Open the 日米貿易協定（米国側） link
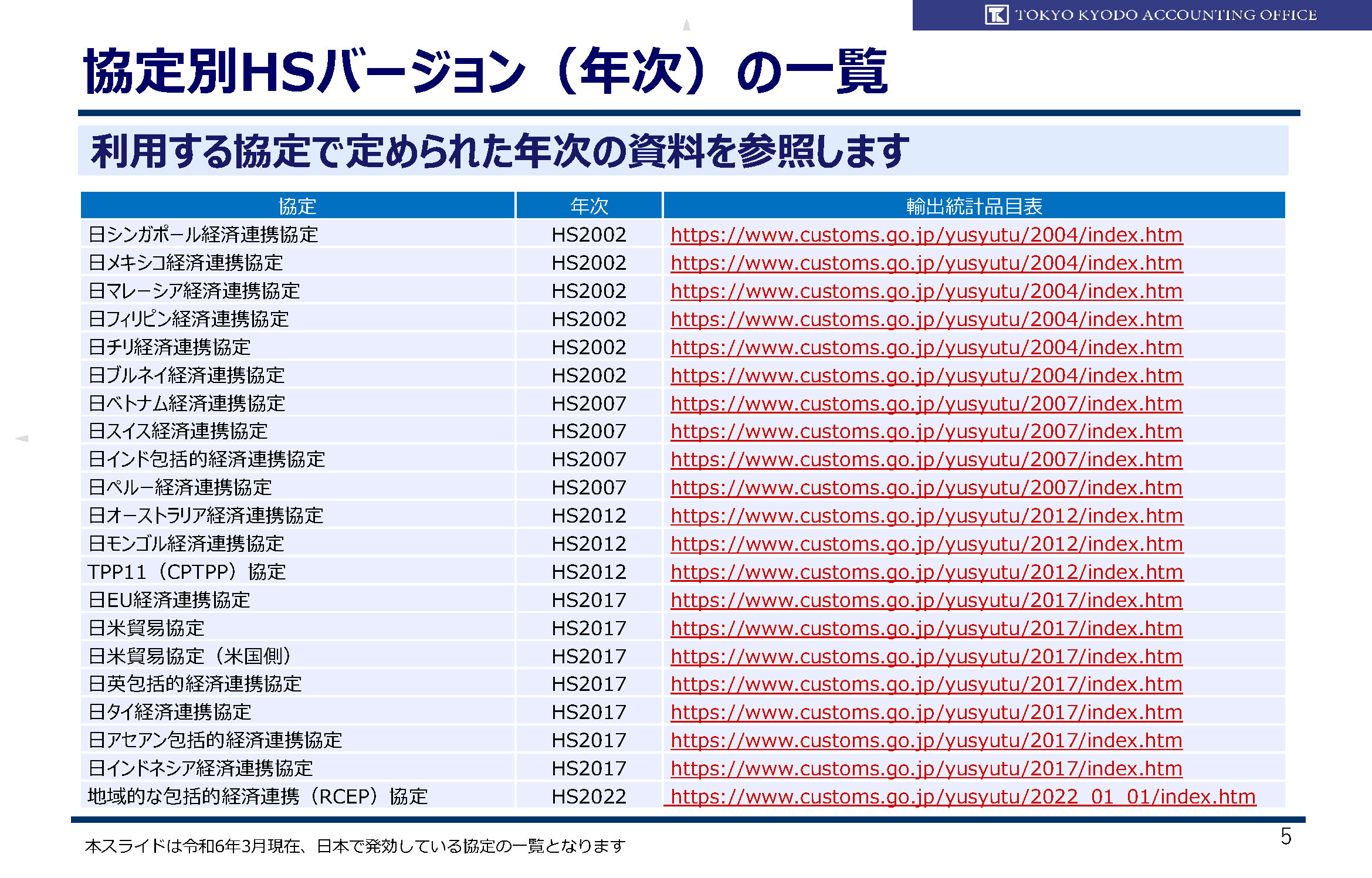Screen dimensions: 1372x878 click(x=926, y=656)
